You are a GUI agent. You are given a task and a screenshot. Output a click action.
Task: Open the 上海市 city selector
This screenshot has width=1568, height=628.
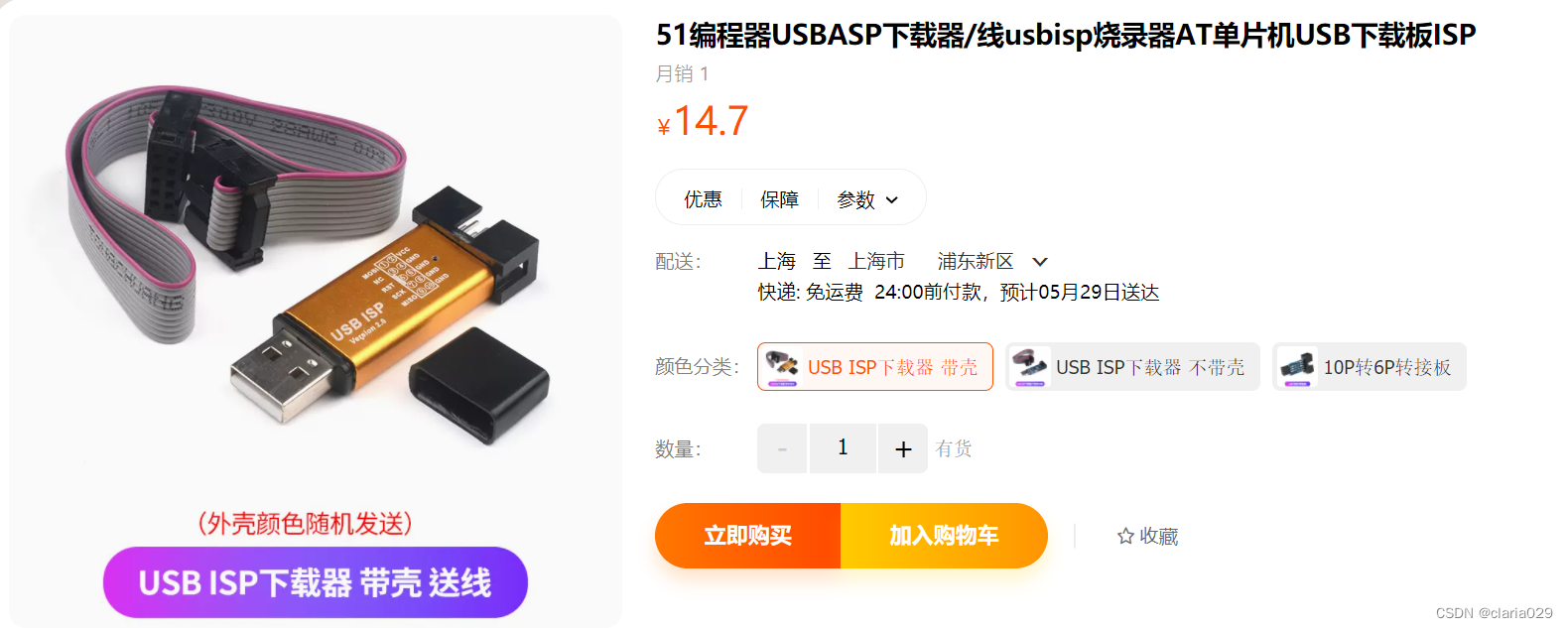click(876, 261)
